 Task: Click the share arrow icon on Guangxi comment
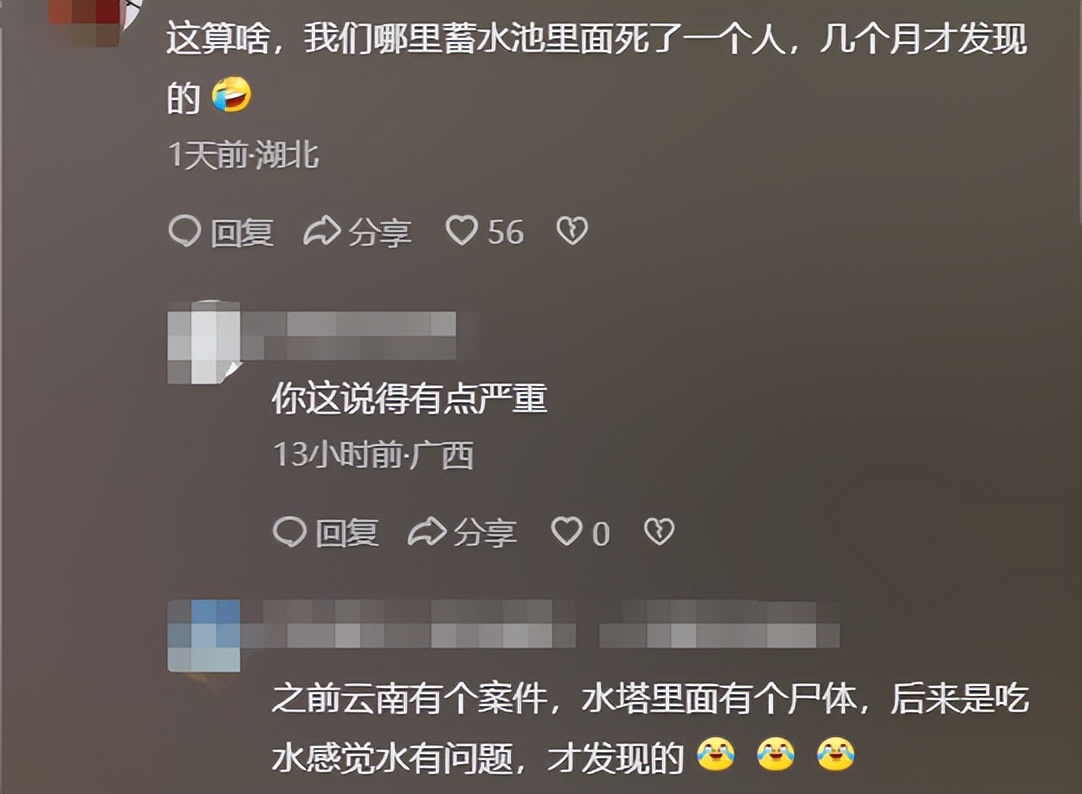pyautogui.click(x=426, y=532)
